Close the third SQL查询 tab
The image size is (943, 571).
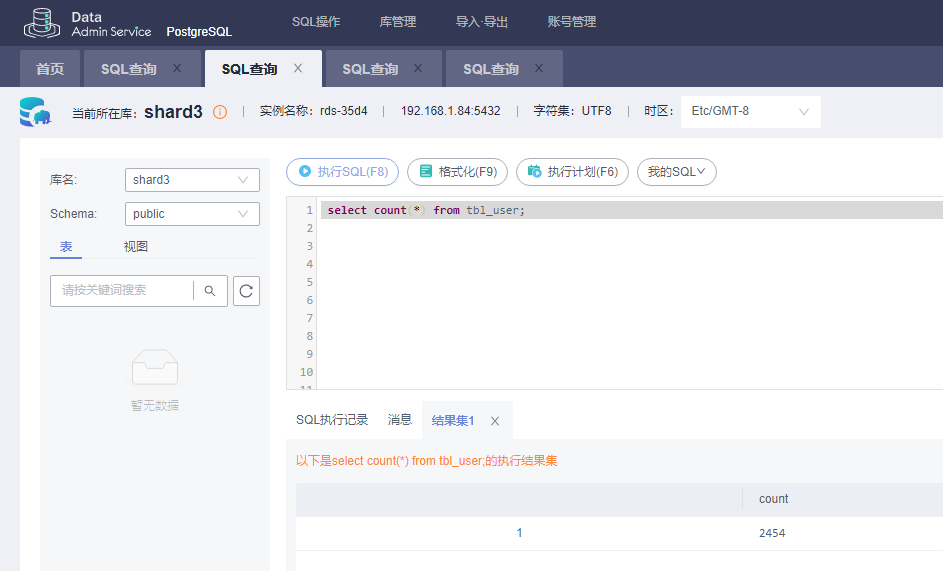tap(418, 69)
